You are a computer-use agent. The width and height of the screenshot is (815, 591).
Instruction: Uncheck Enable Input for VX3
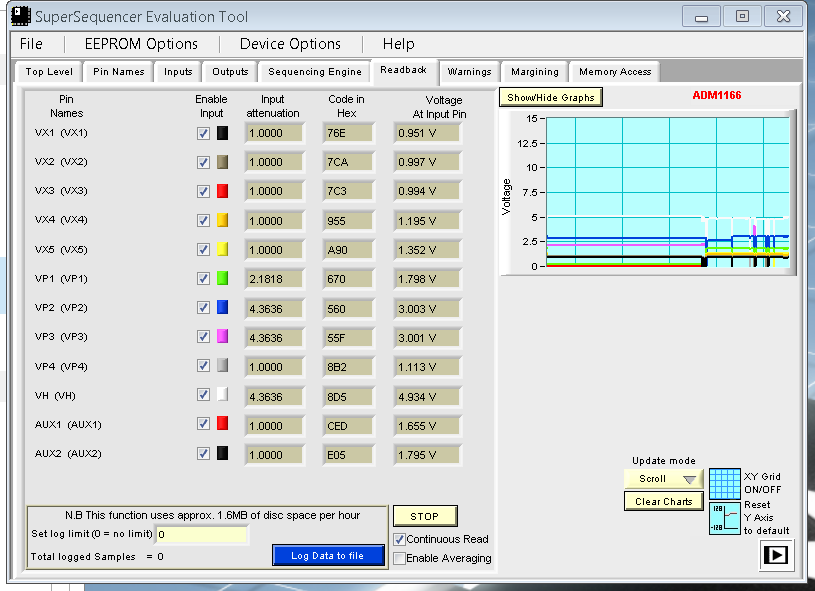tap(203, 192)
